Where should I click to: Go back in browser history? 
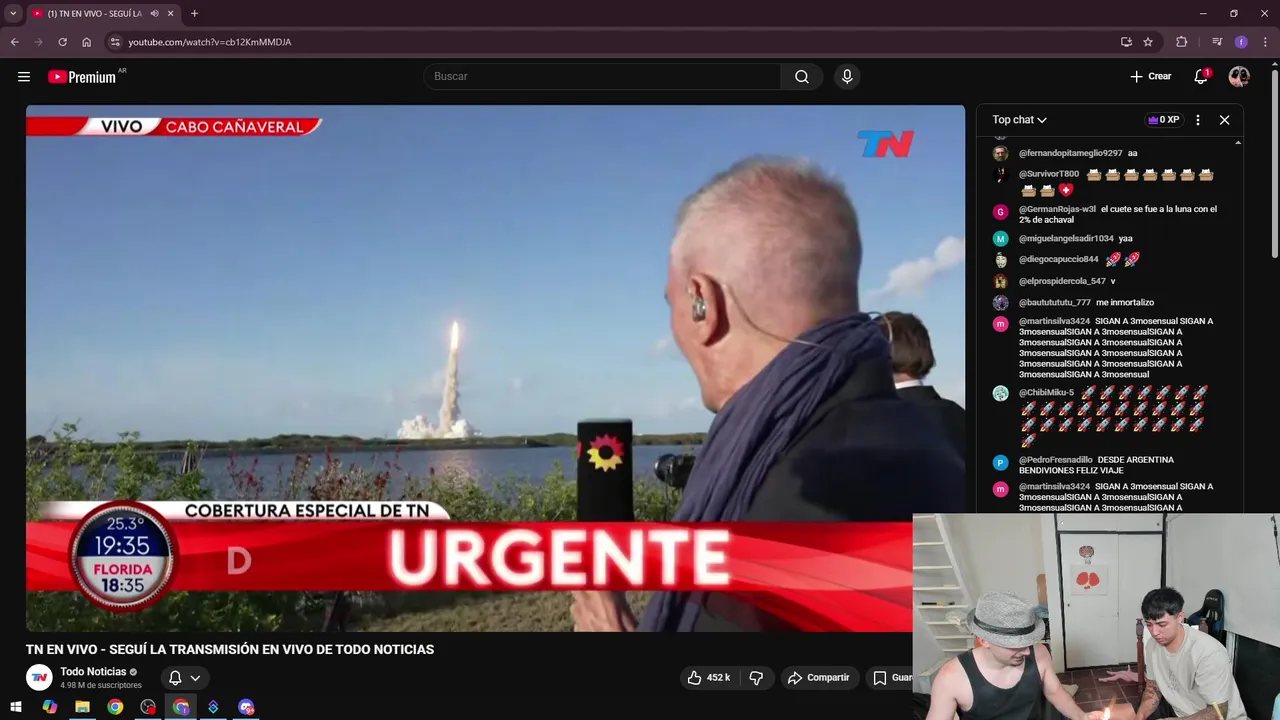tap(14, 42)
